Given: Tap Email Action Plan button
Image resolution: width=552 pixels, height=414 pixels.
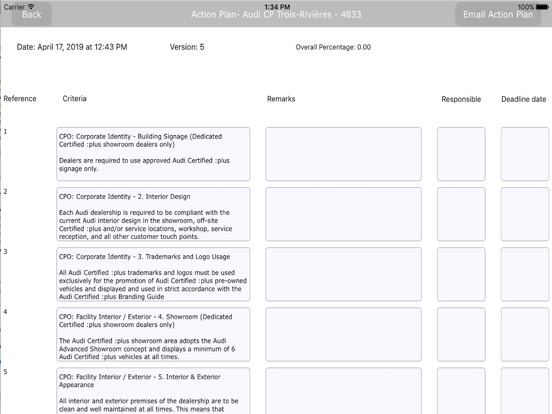Looking at the screenshot, I should click(498, 14).
